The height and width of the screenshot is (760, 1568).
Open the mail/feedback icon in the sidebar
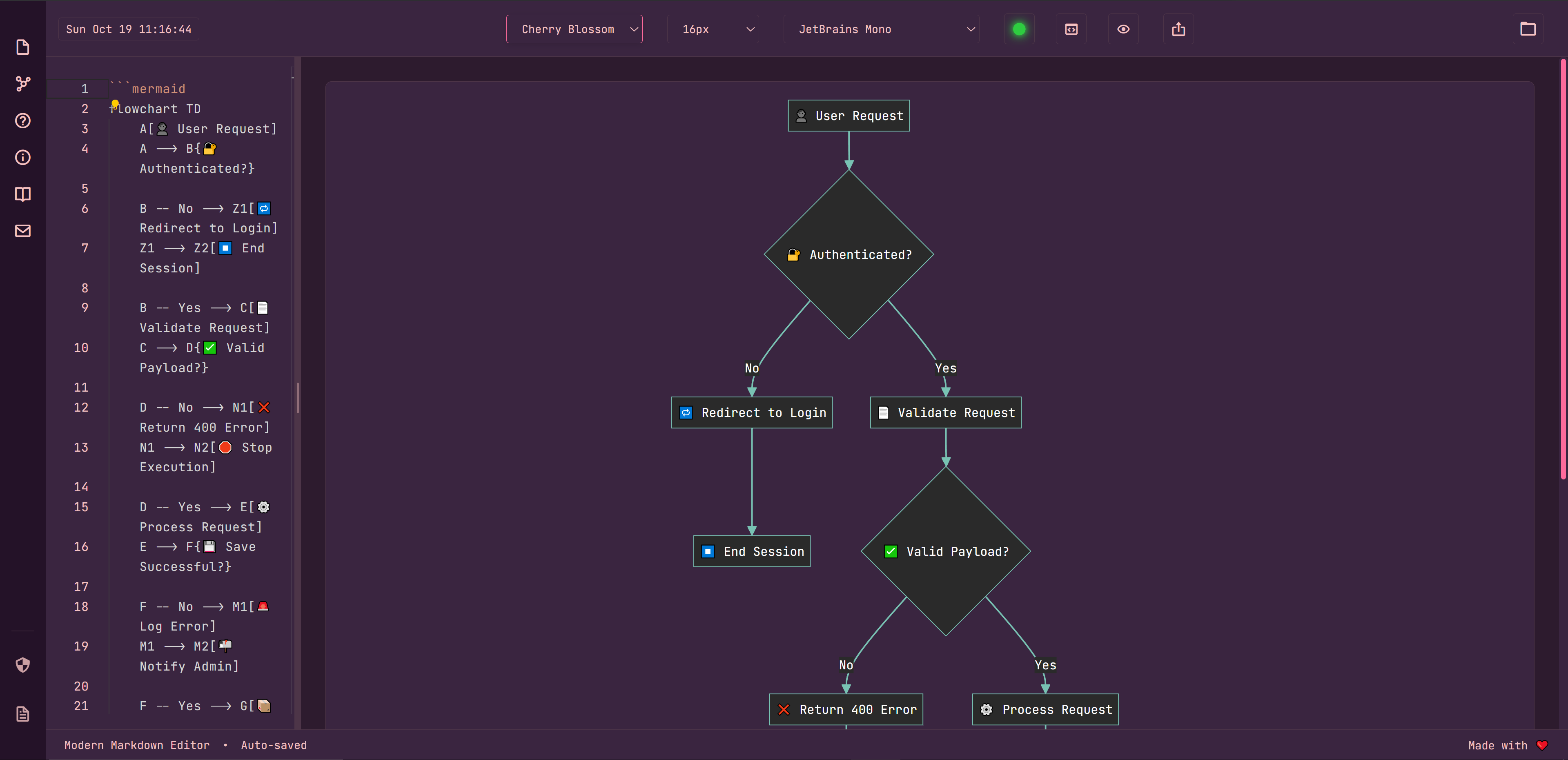click(22, 230)
